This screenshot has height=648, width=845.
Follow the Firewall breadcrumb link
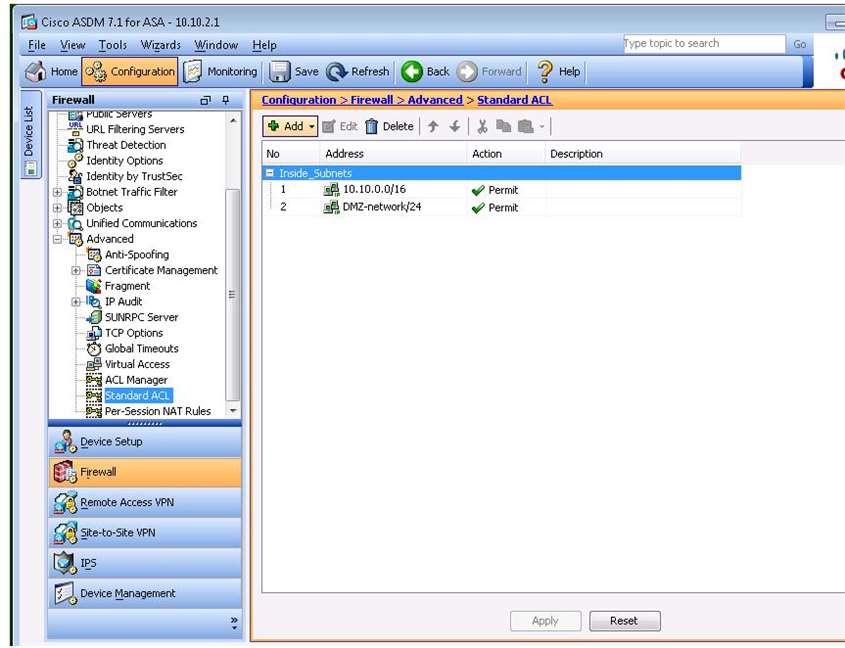(372, 100)
